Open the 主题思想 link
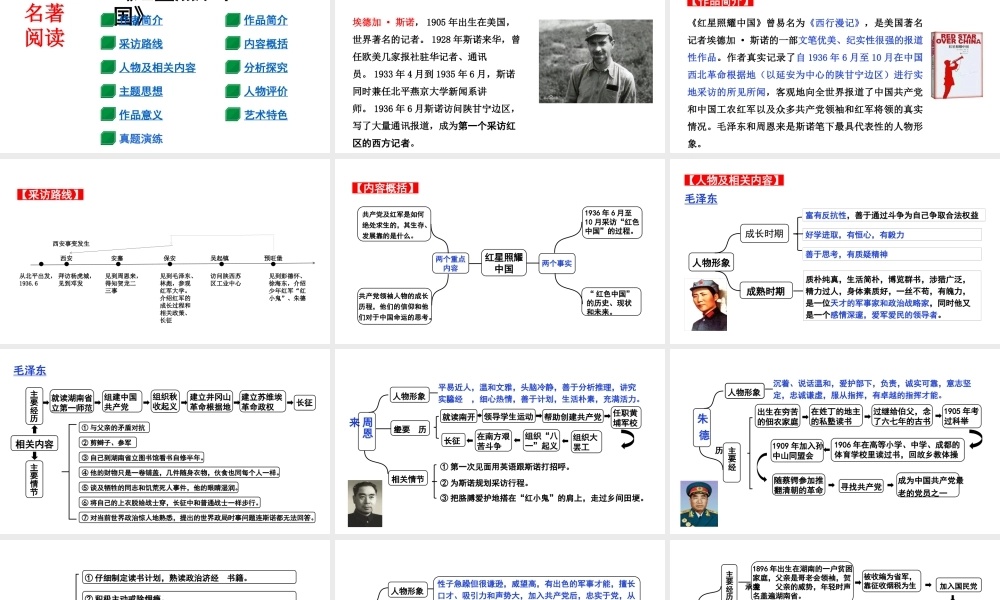Viewport: 1000px width, 600px height. click(140, 91)
